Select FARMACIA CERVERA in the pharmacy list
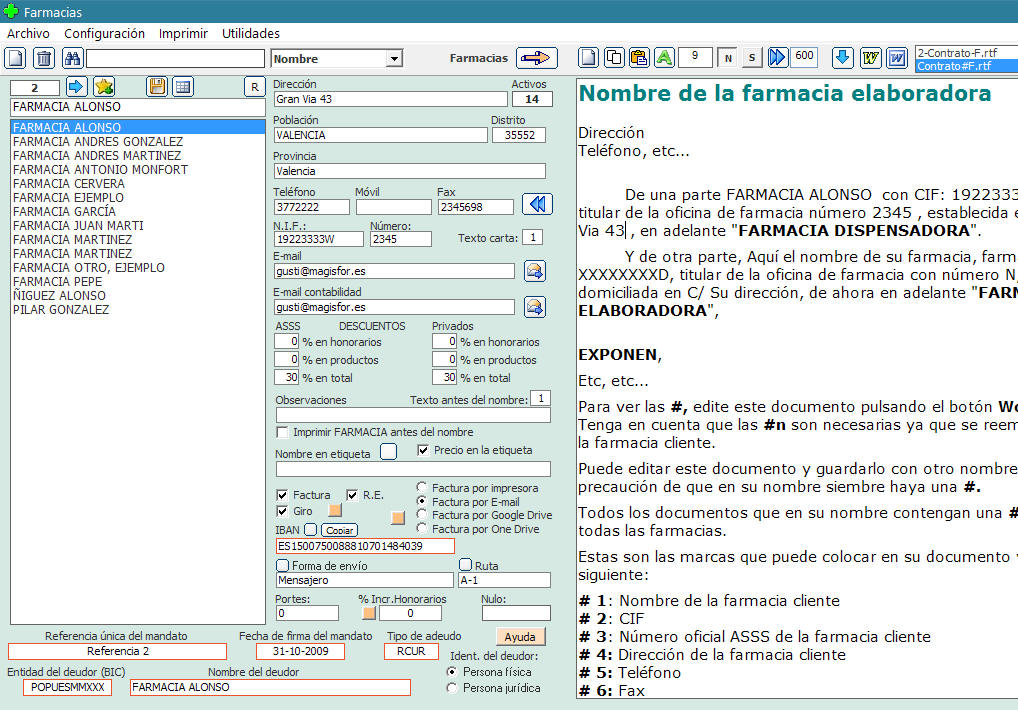Image resolution: width=1018 pixels, height=710 pixels. point(69,184)
